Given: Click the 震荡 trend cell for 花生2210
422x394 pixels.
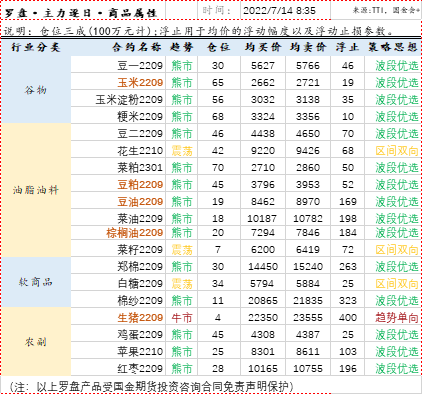Looking at the screenshot, I should pyautogui.click(x=182, y=151).
